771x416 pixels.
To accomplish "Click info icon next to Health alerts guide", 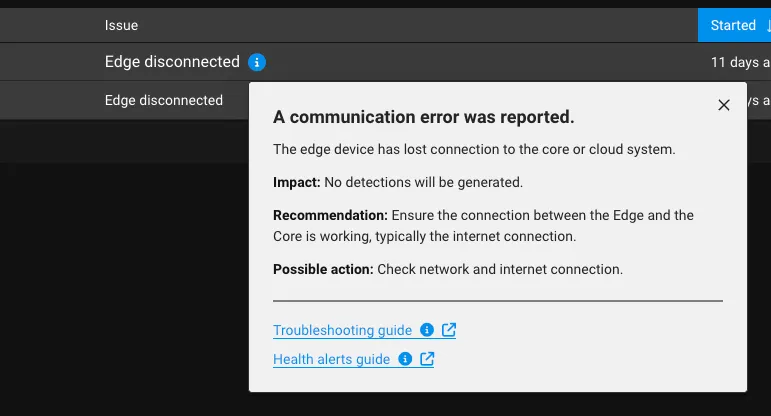I will click(405, 359).
